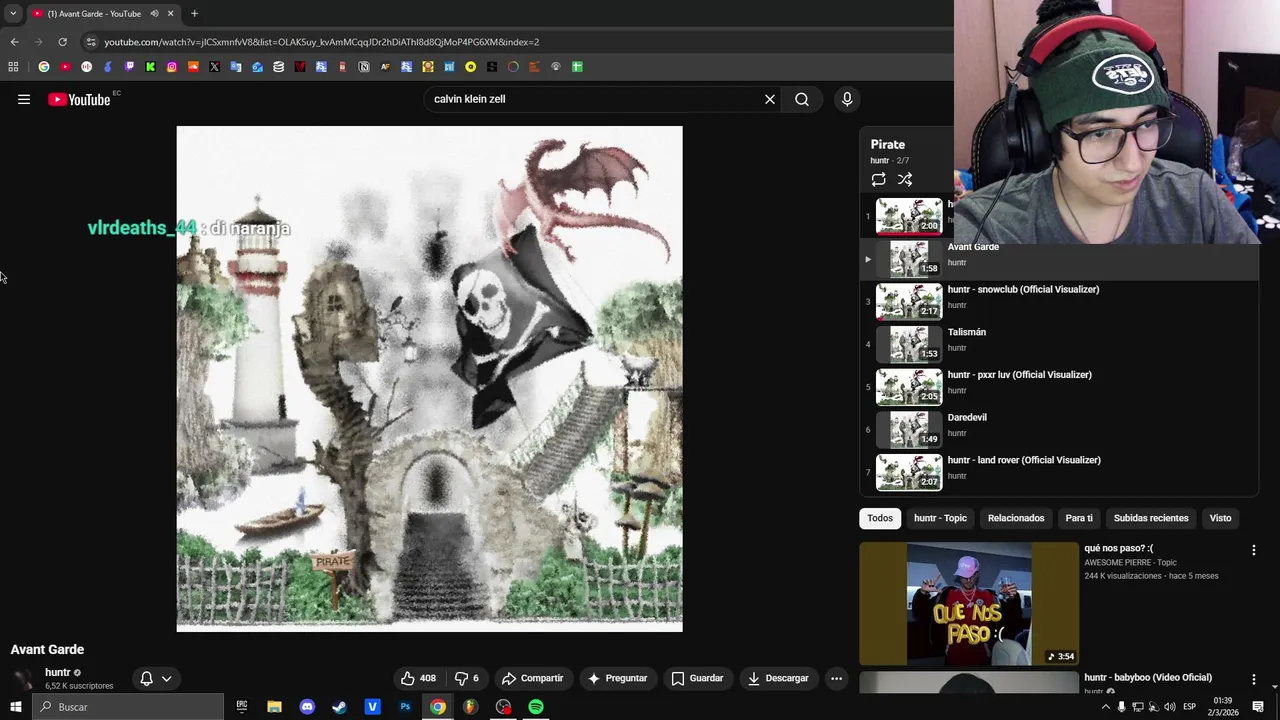Click the Guardar button
Viewport: 1280px width, 720px height.
tap(697, 678)
